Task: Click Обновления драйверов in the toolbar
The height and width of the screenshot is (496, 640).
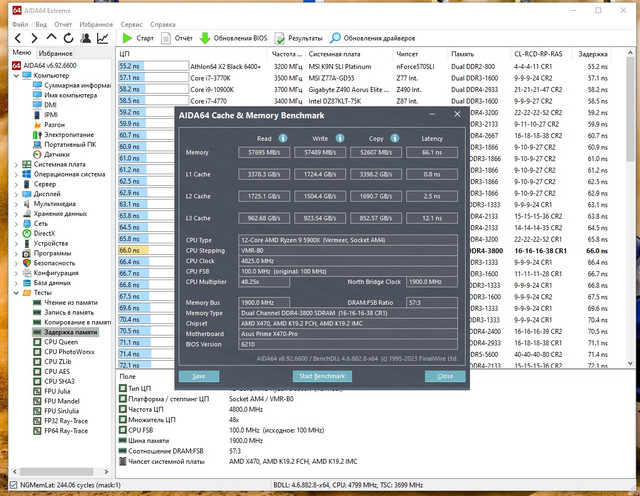Action: 373,38
